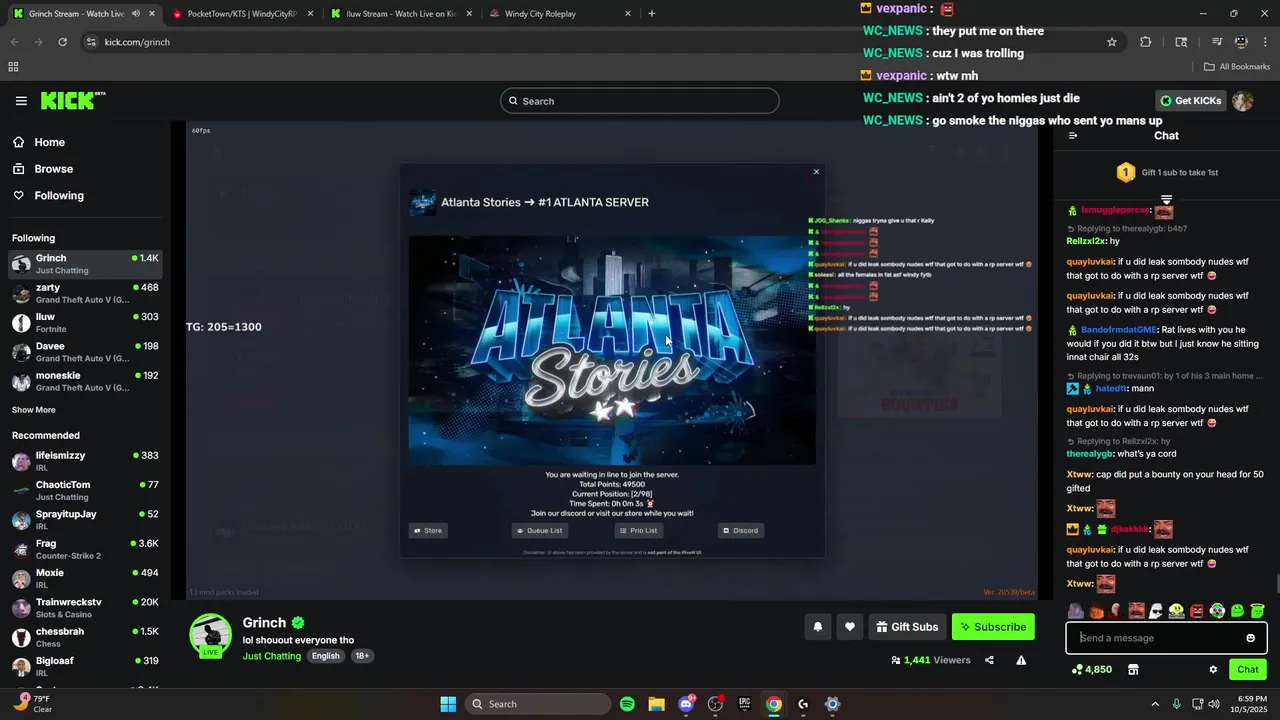
Task: Click the angry red face quick emote
Action: 1197,611
